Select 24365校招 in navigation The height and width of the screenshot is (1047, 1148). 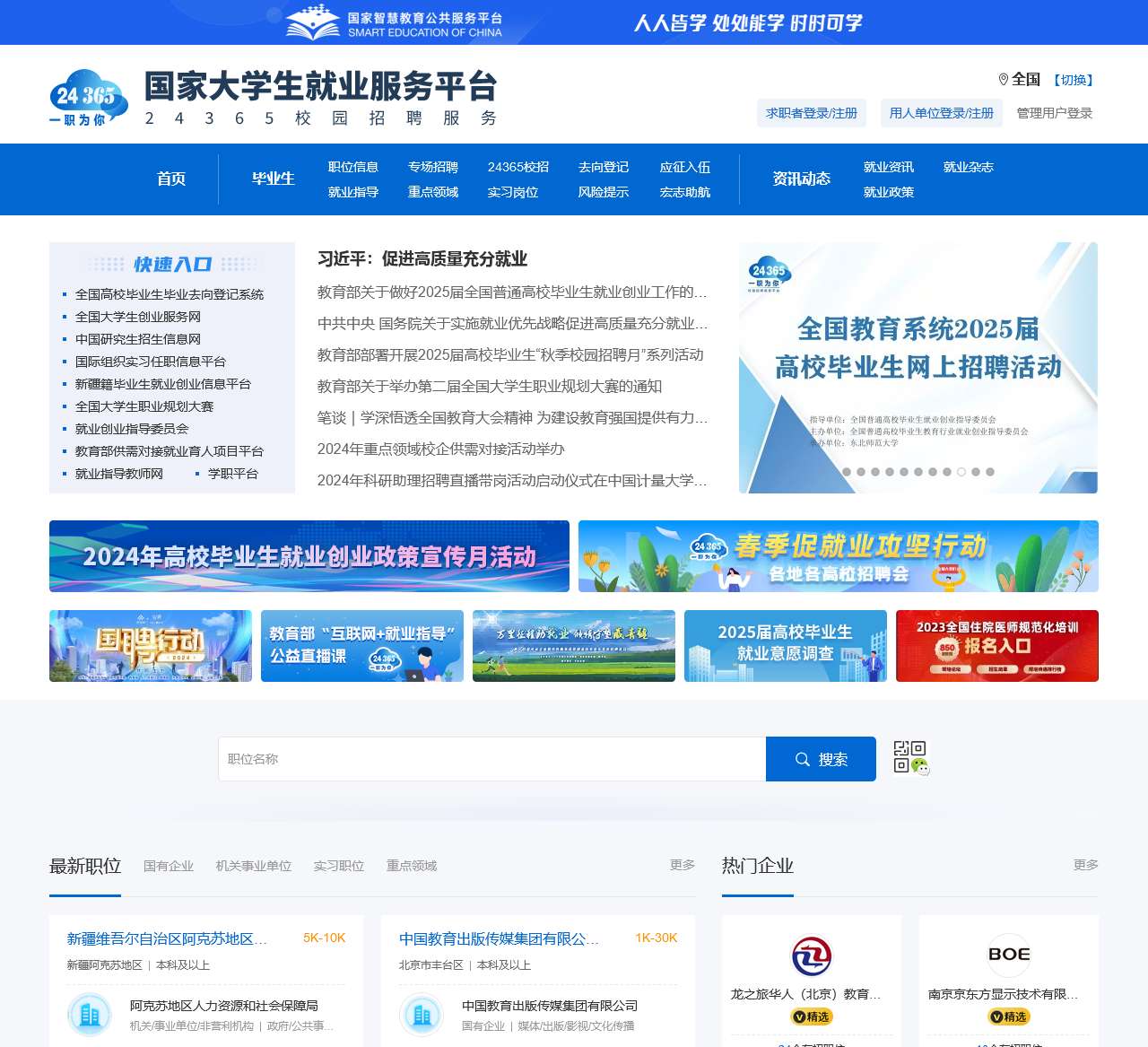click(x=518, y=167)
